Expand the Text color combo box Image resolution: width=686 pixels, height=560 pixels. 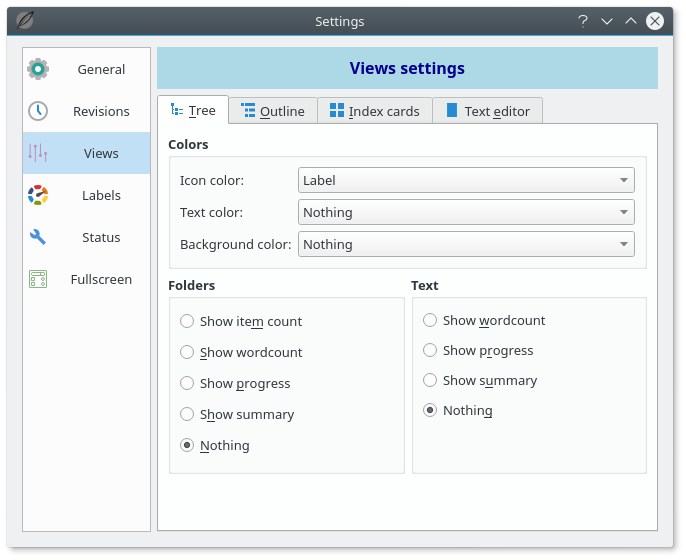[x=466, y=212]
